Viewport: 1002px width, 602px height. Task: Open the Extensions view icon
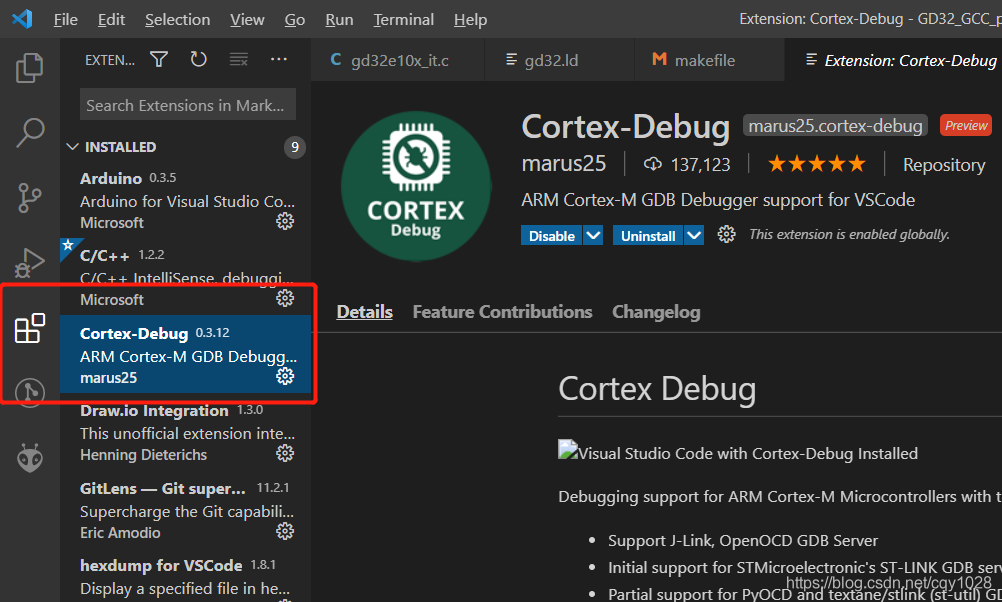(29, 328)
